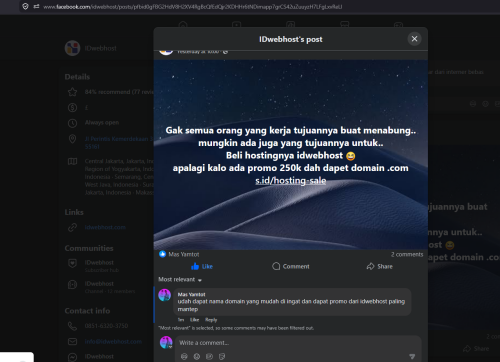Open Mas Yamtot's avatar on the comment
The width and height of the screenshot is (500, 362).
click(x=165, y=295)
